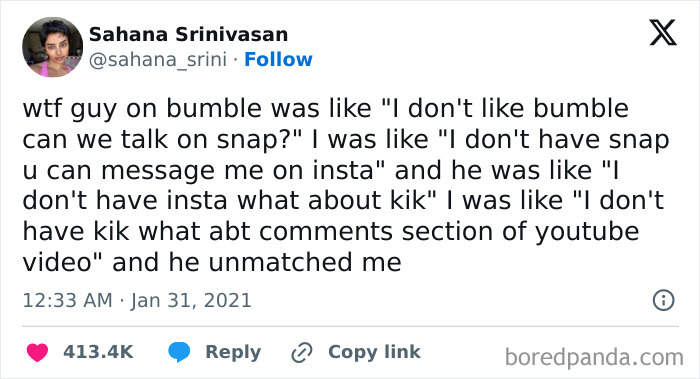Click the chain link icon

click(x=302, y=353)
